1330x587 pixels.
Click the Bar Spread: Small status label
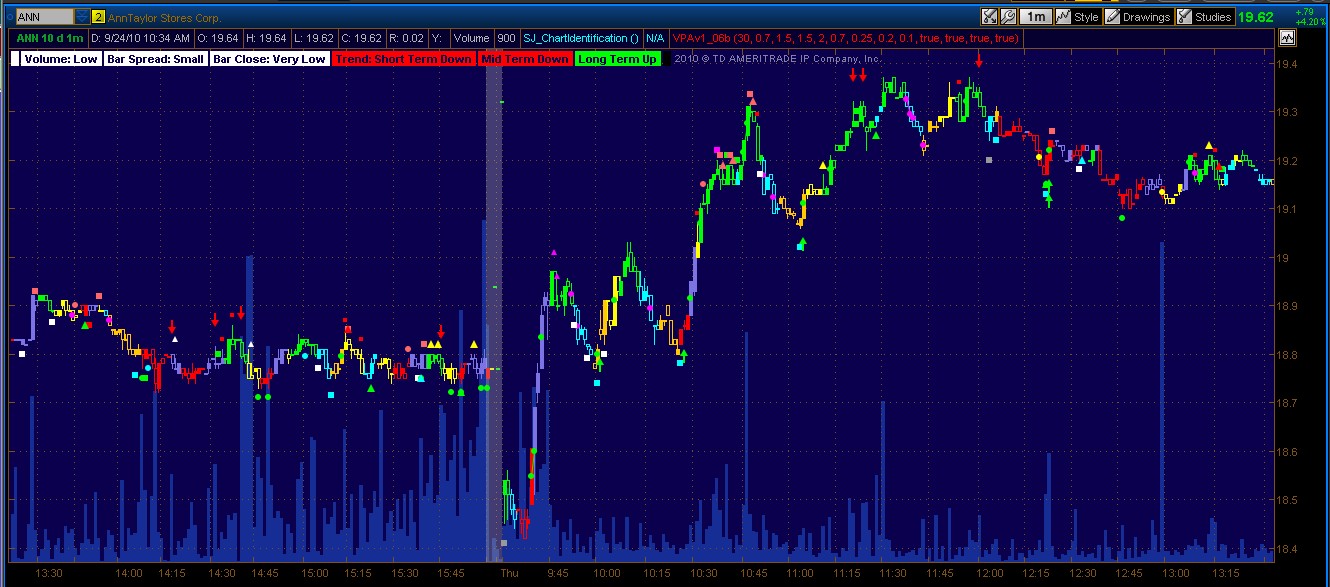pos(157,59)
